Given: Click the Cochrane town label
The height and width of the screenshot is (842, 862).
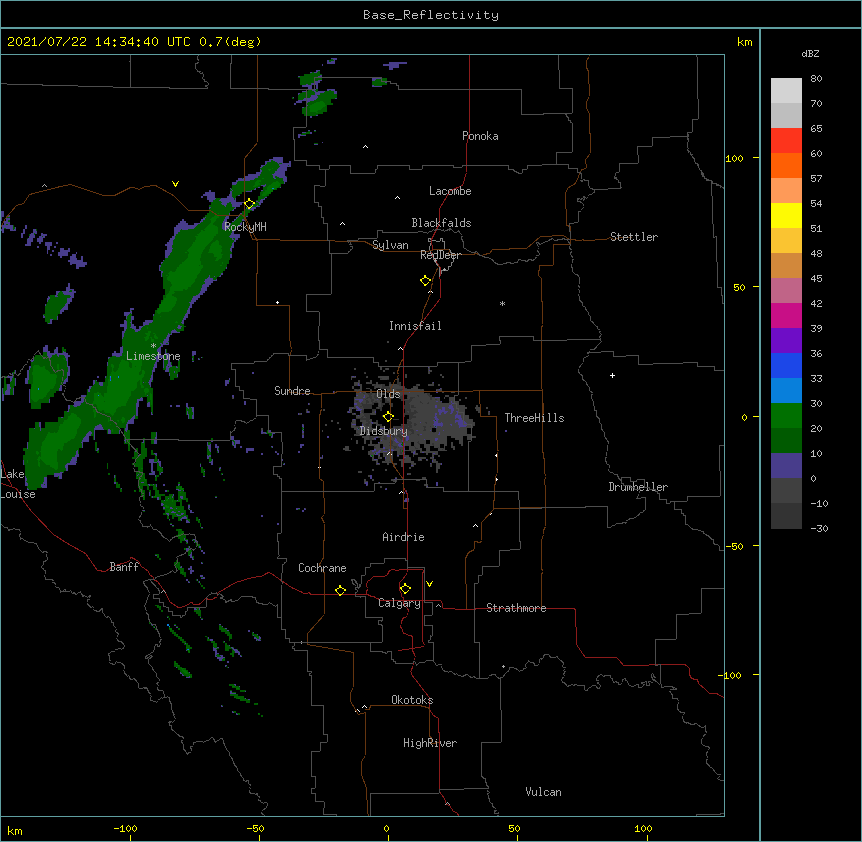Looking at the screenshot, I should [322, 568].
